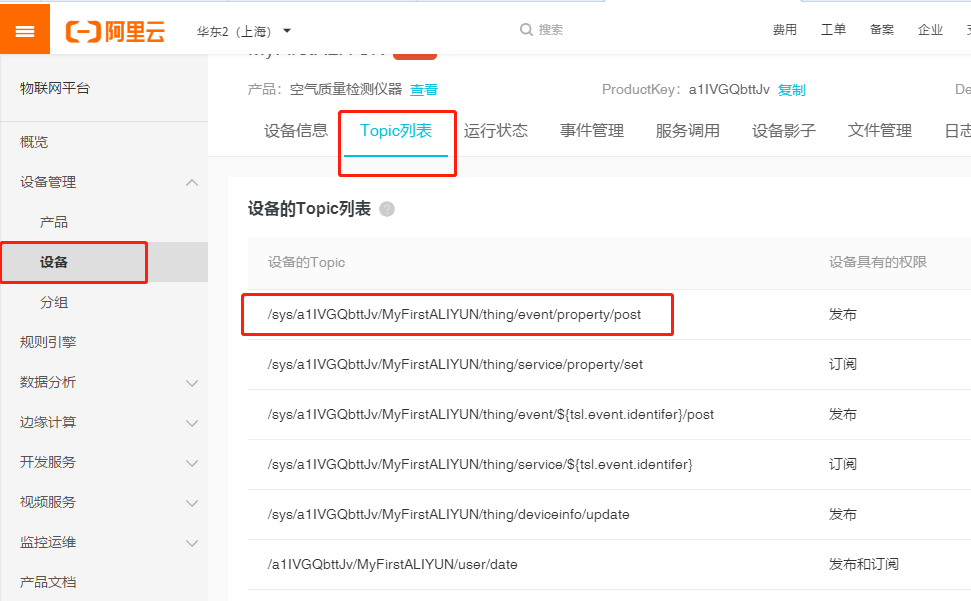Open 企业 in the top bar
This screenshot has height=601, width=971.
(x=930, y=30)
